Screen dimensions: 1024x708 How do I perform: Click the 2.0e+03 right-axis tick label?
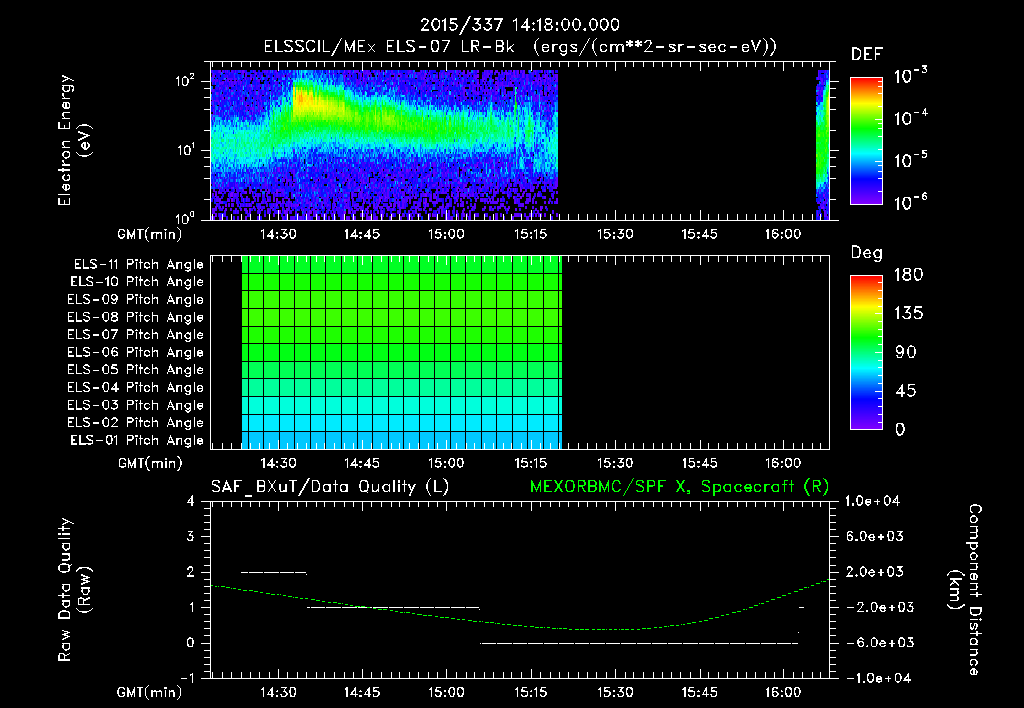874,572
